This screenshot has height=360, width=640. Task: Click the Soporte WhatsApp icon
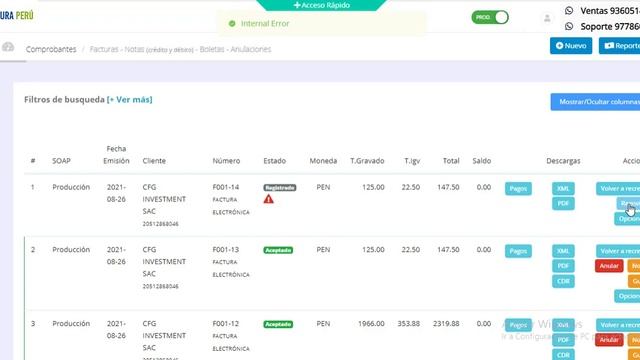[x=569, y=26]
